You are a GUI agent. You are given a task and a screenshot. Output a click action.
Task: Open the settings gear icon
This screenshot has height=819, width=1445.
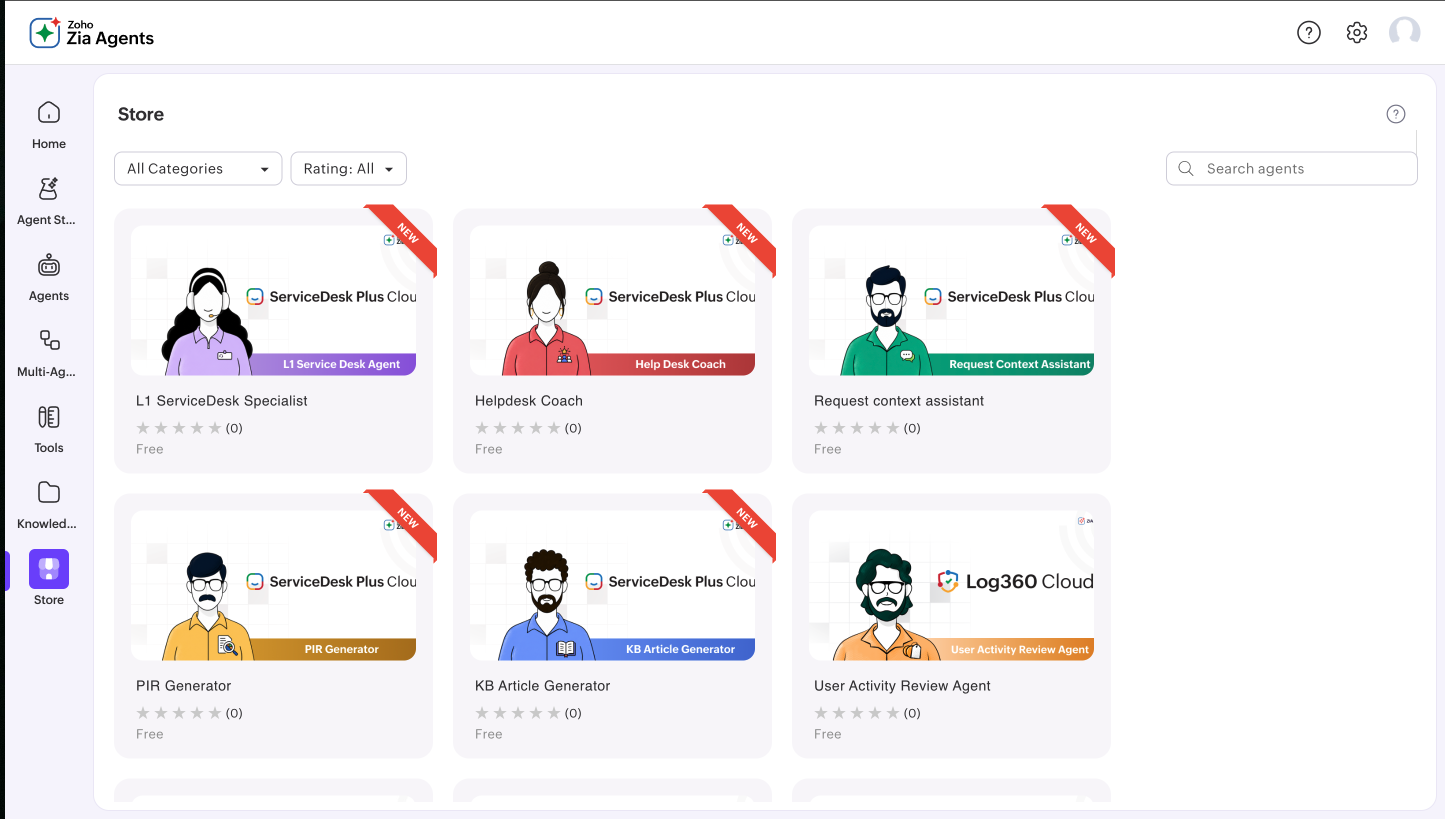pos(1357,33)
